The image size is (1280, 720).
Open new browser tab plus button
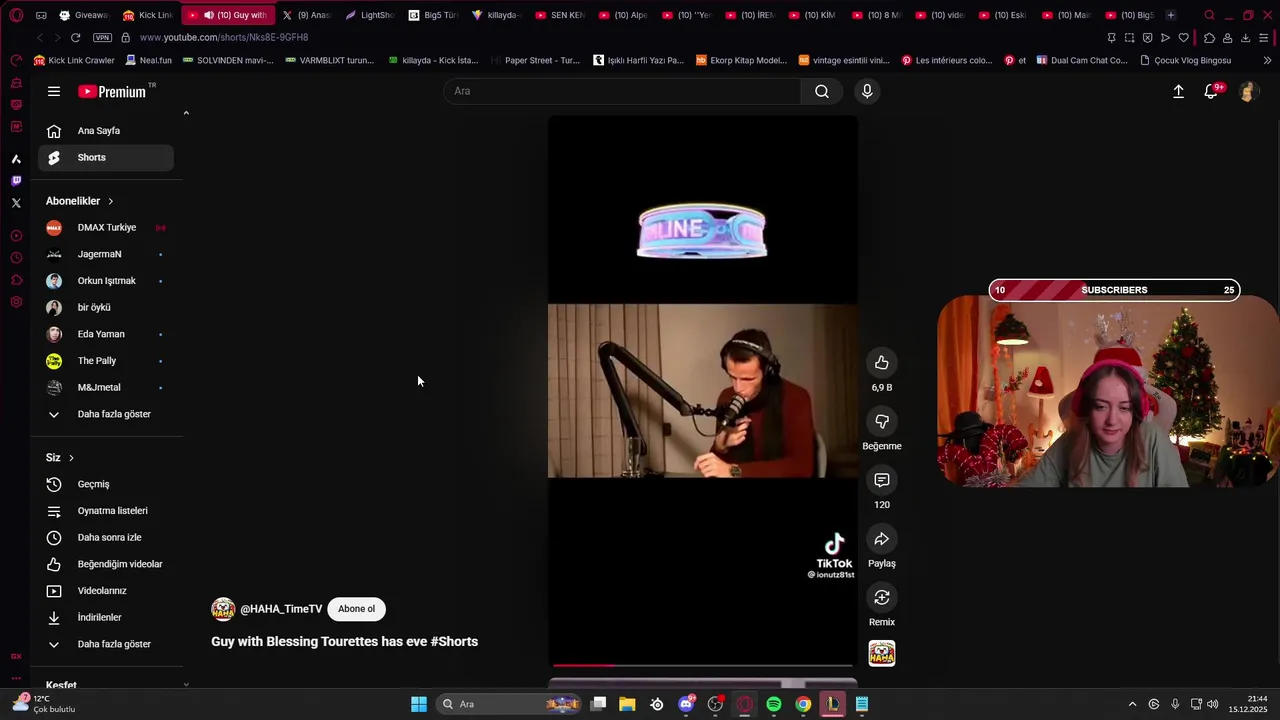click(x=1171, y=15)
